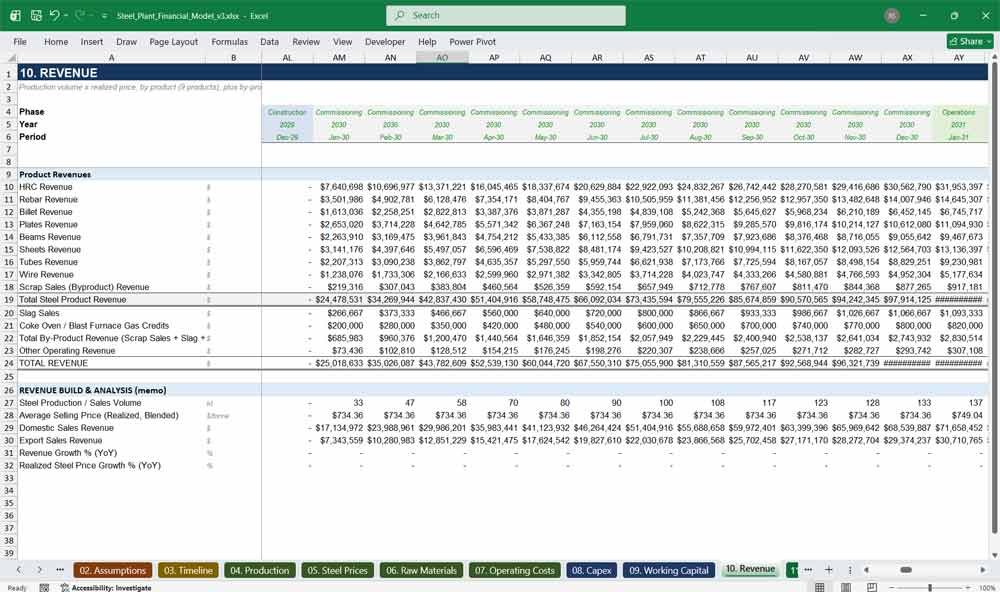The image size is (1000, 592).
Task: Click the zoom in plus icon
Action: click(x=969, y=588)
